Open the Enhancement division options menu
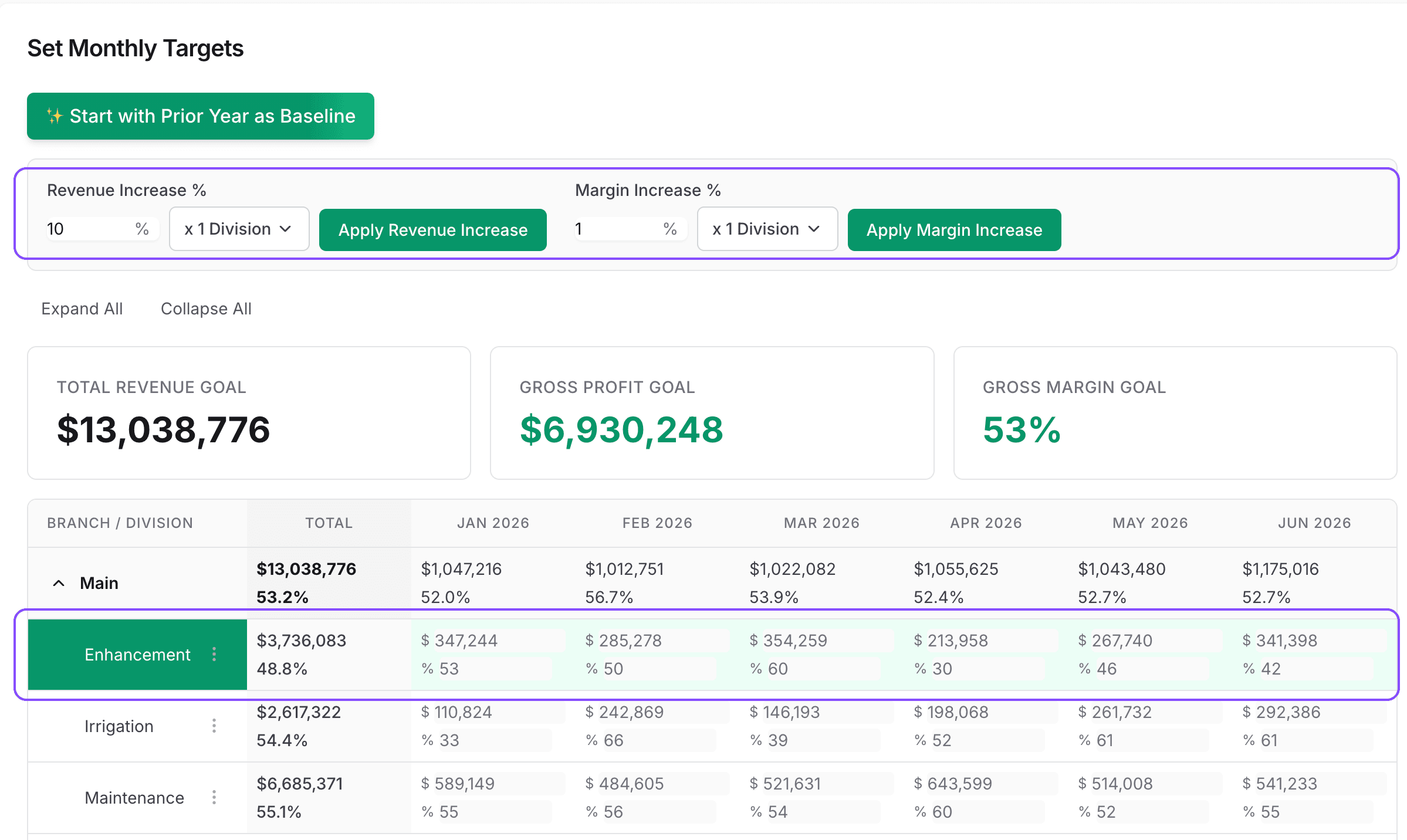1407x840 pixels. tap(214, 654)
